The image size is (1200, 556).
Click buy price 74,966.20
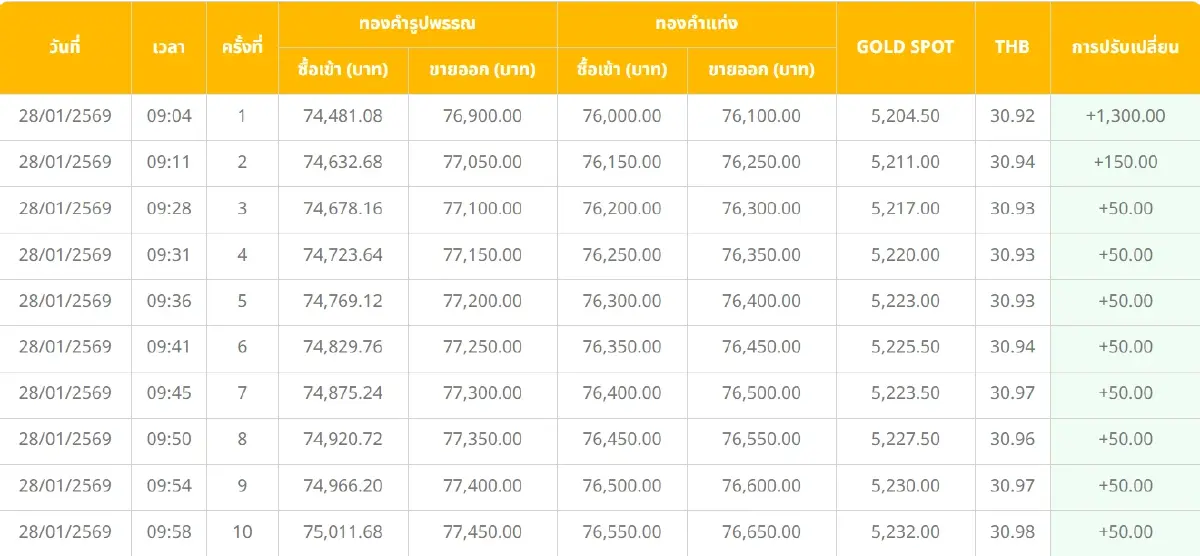pyautogui.click(x=343, y=486)
